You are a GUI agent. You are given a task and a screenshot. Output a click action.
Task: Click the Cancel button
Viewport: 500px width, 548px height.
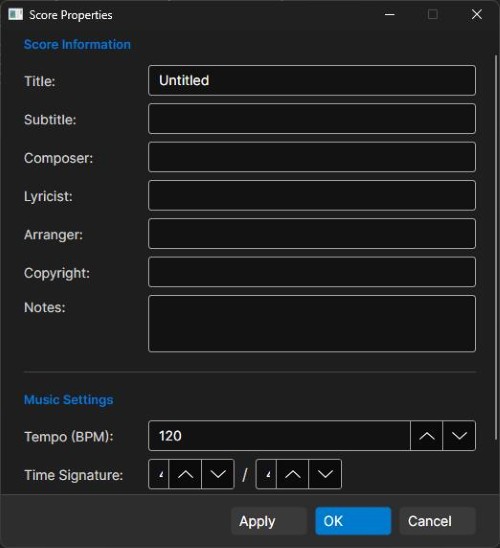tap(437, 521)
